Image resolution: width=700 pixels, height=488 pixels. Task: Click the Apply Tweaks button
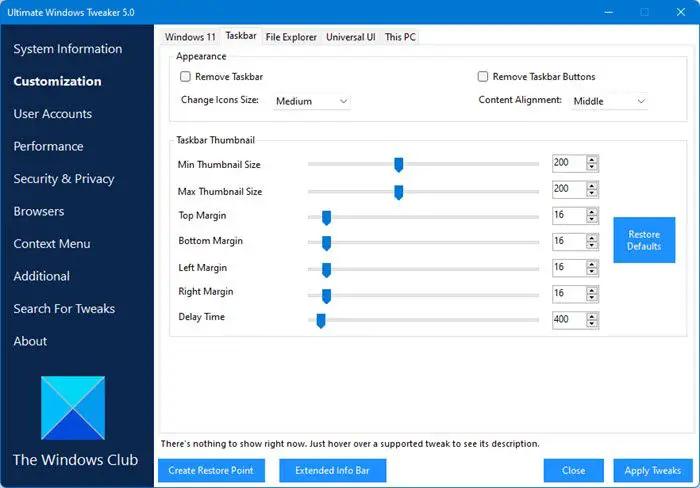653,471
